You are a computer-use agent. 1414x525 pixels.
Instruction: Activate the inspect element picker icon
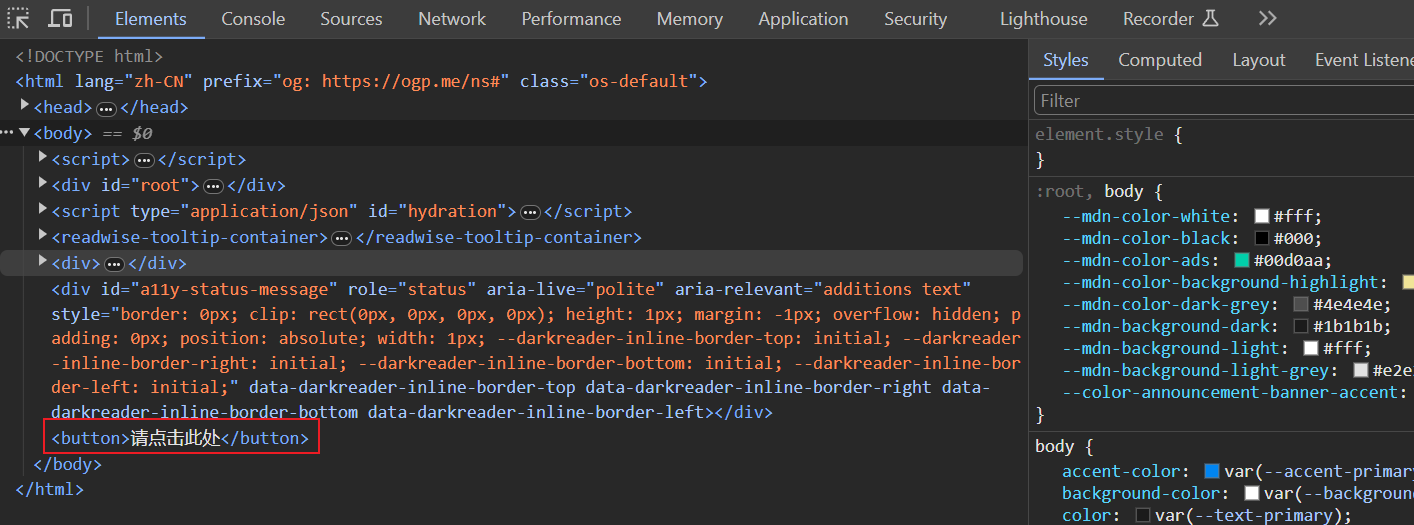coord(18,18)
